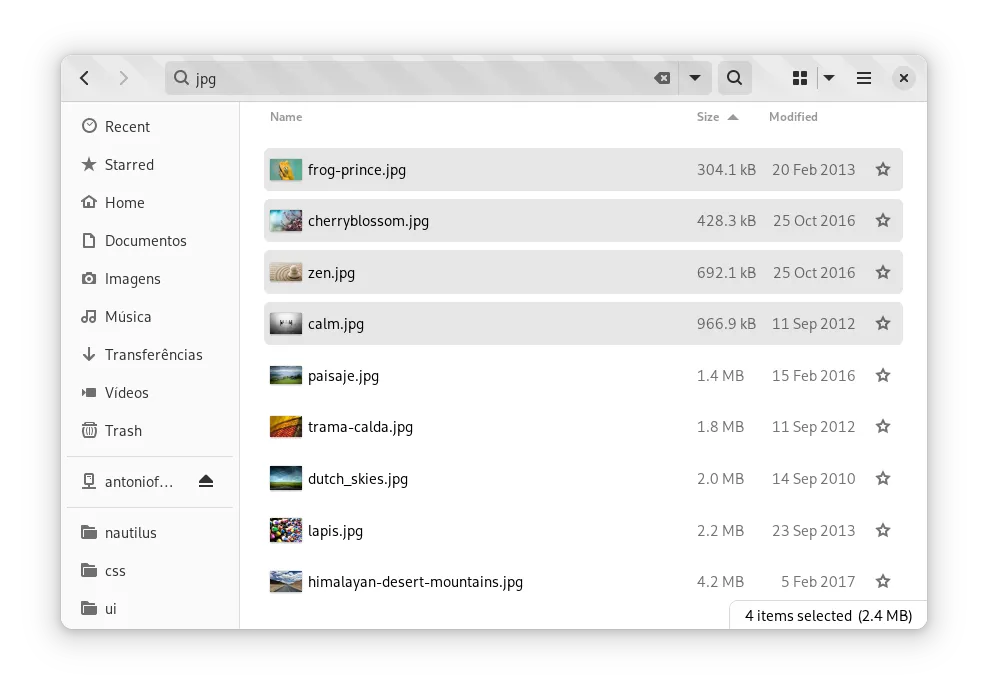Star the frog-prince.jpg file
Screen dimensions: 988x696
tap(883, 170)
